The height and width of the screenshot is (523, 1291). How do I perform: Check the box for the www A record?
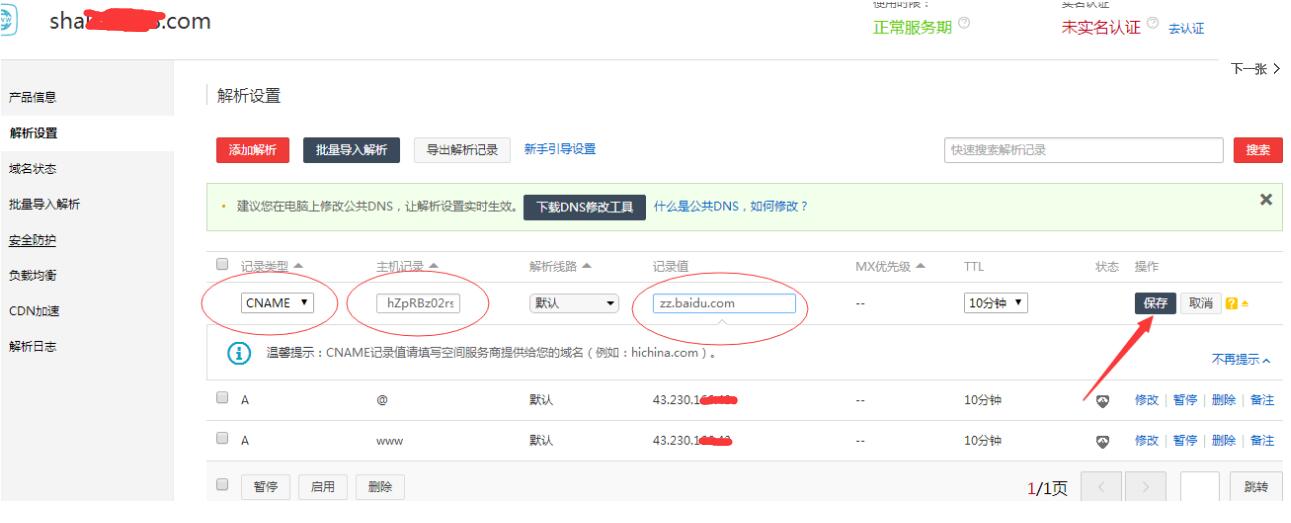point(223,440)
